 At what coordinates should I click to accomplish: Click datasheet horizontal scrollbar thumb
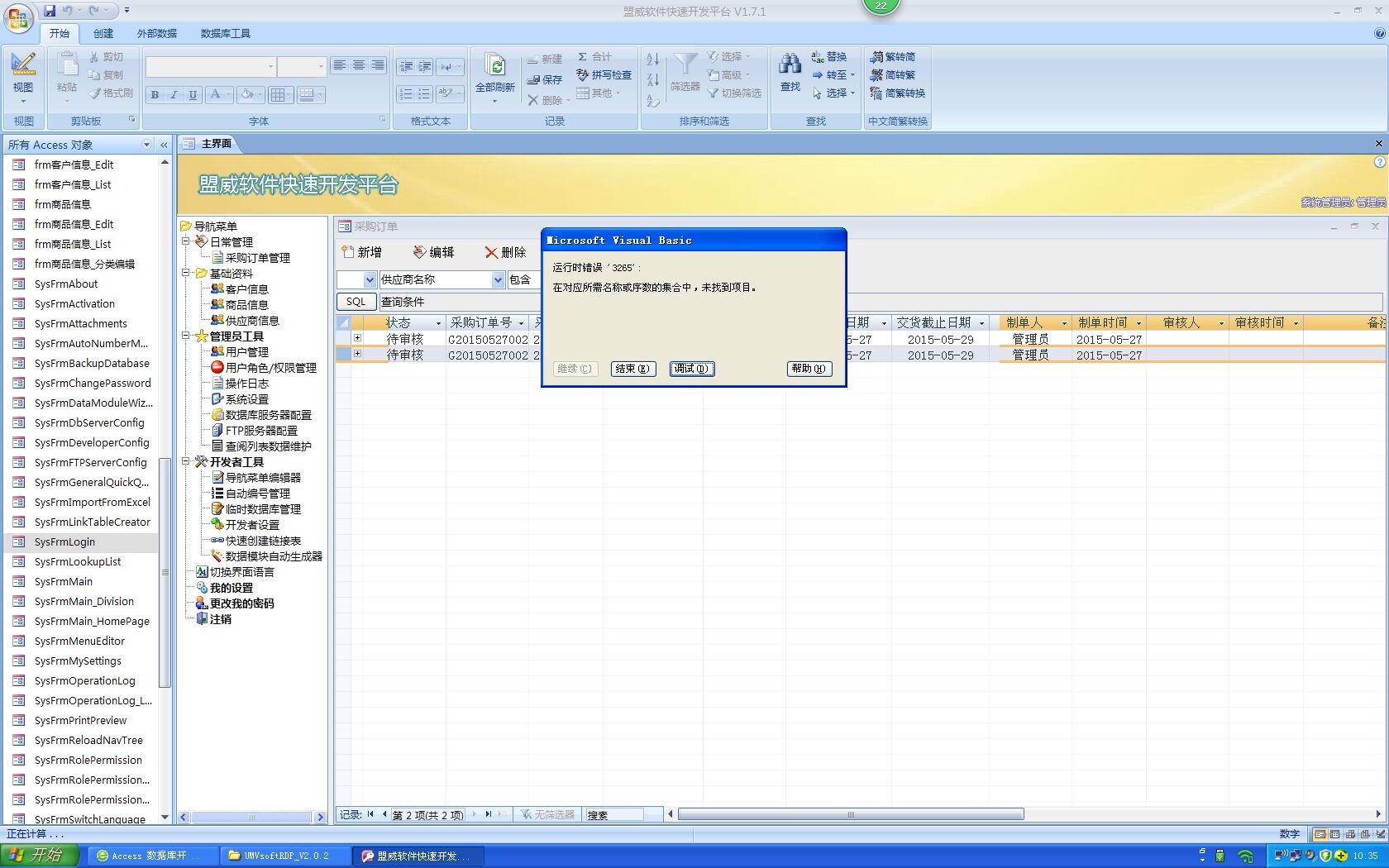[850, 814]
